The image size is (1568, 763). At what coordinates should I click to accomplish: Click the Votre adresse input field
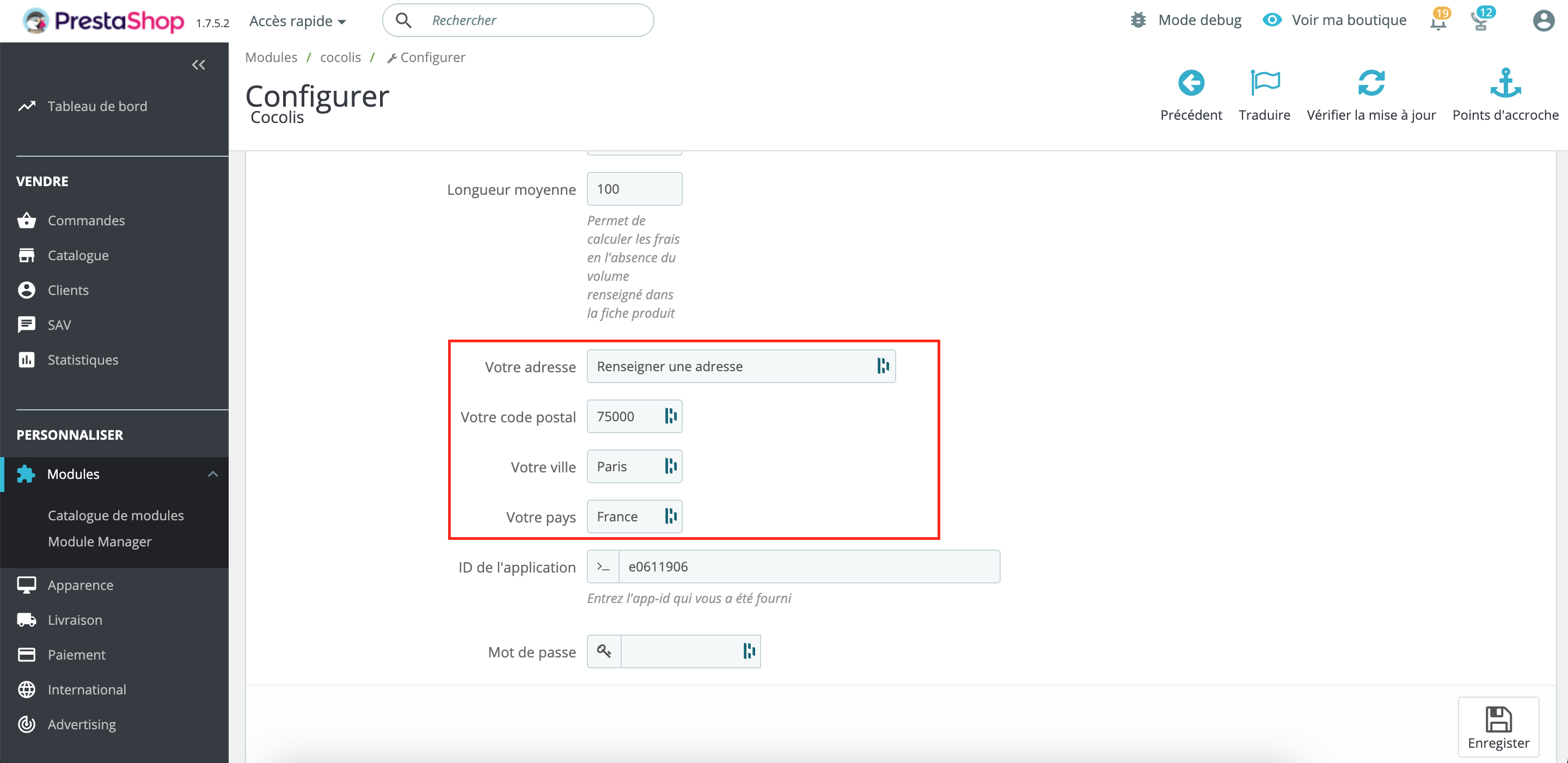point(731,366)
